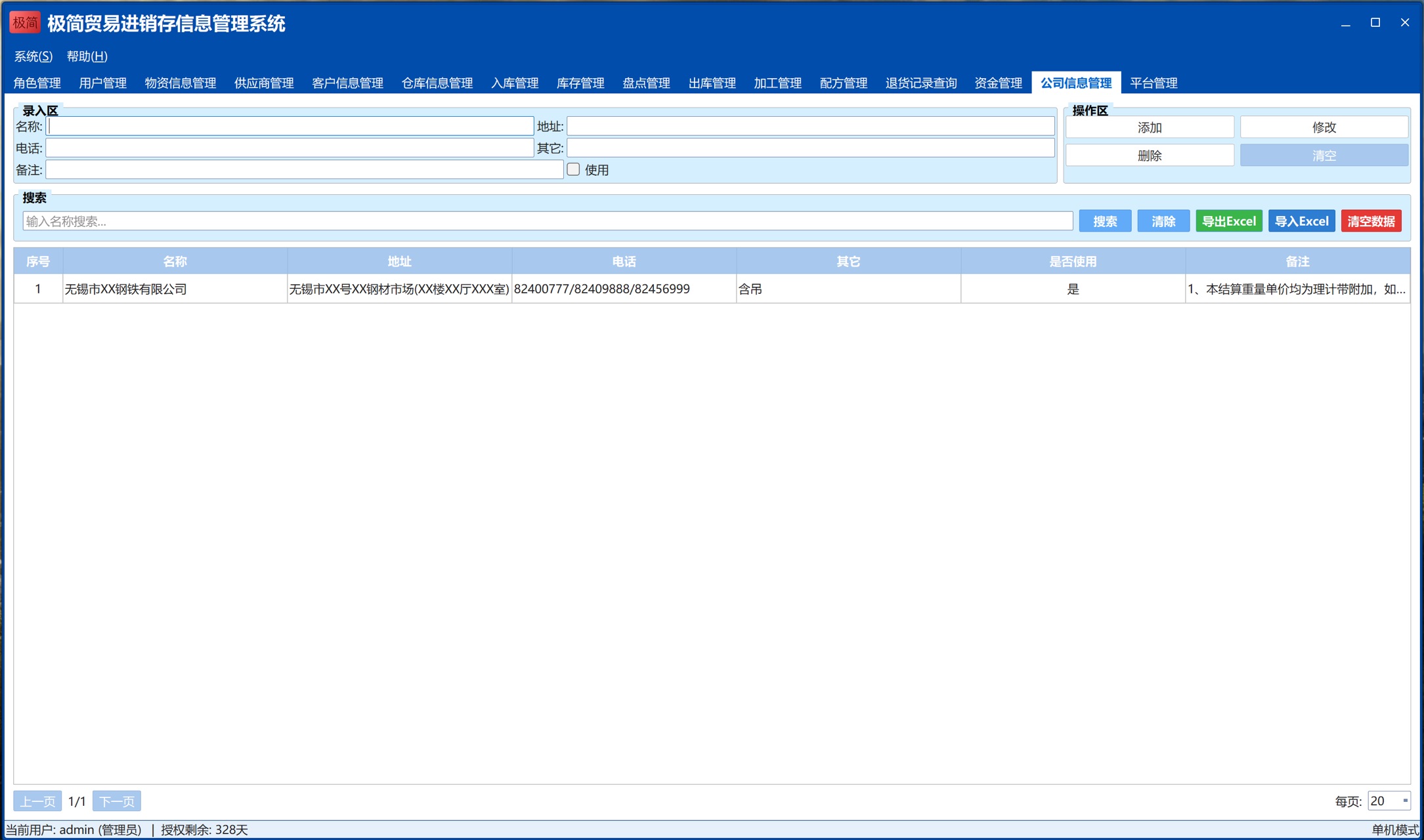Click the 1/1 page indicator
The width and height of the screenshot is (1424, 840).
77,801
